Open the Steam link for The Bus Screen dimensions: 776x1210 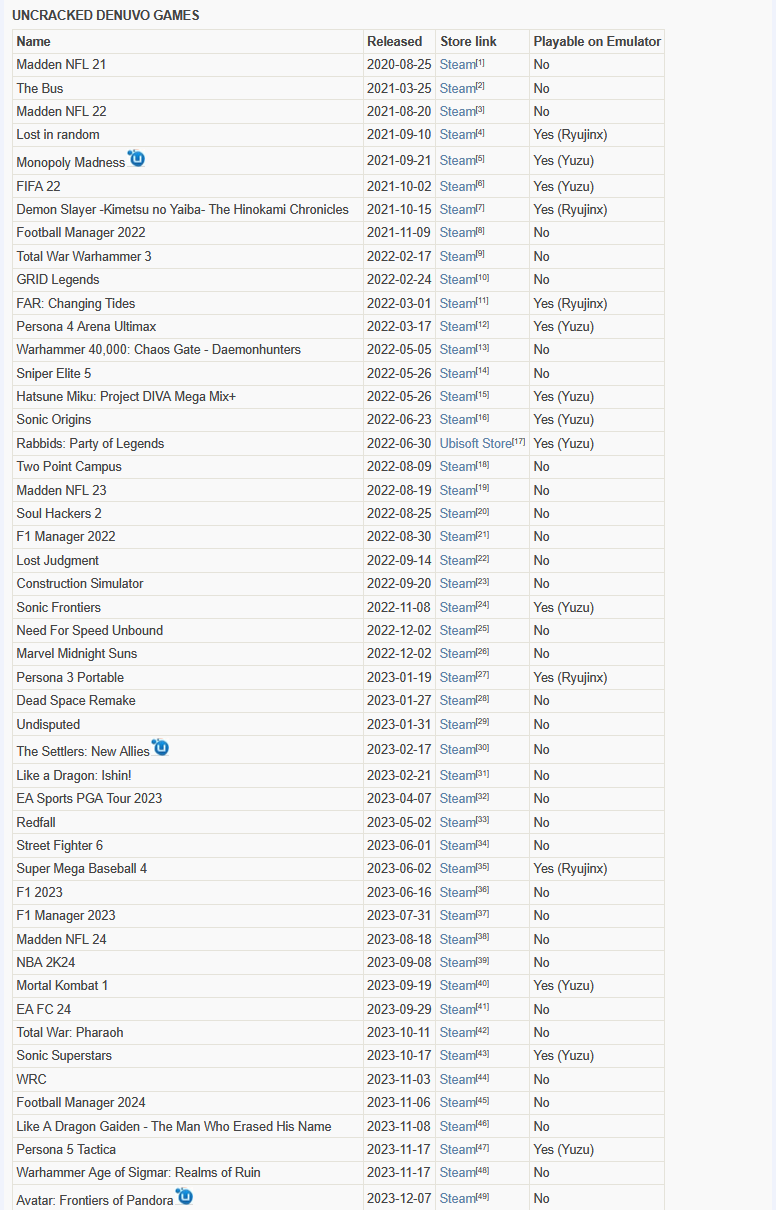(x=458, y=88)
